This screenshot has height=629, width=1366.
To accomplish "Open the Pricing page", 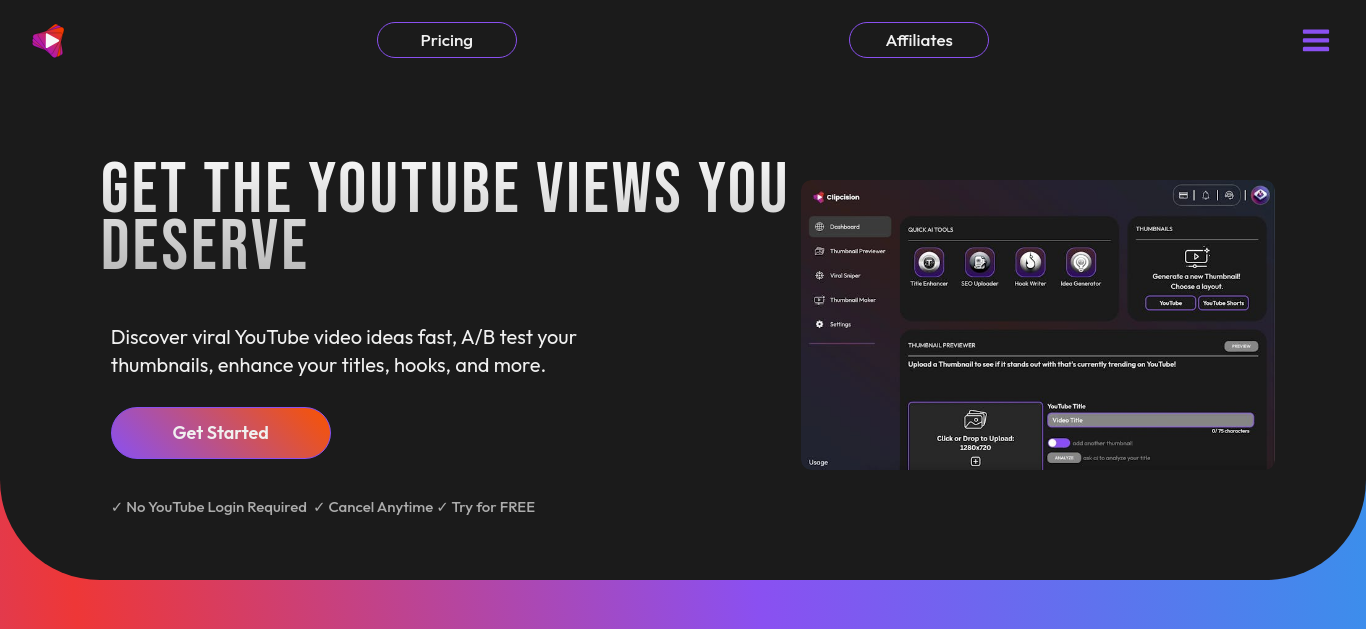I will 447,40.
